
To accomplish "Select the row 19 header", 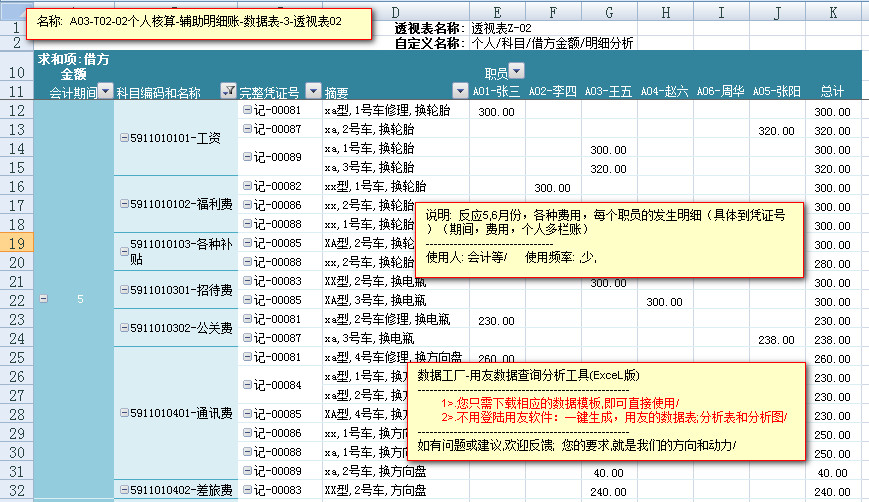I will (x=17, y=243).
